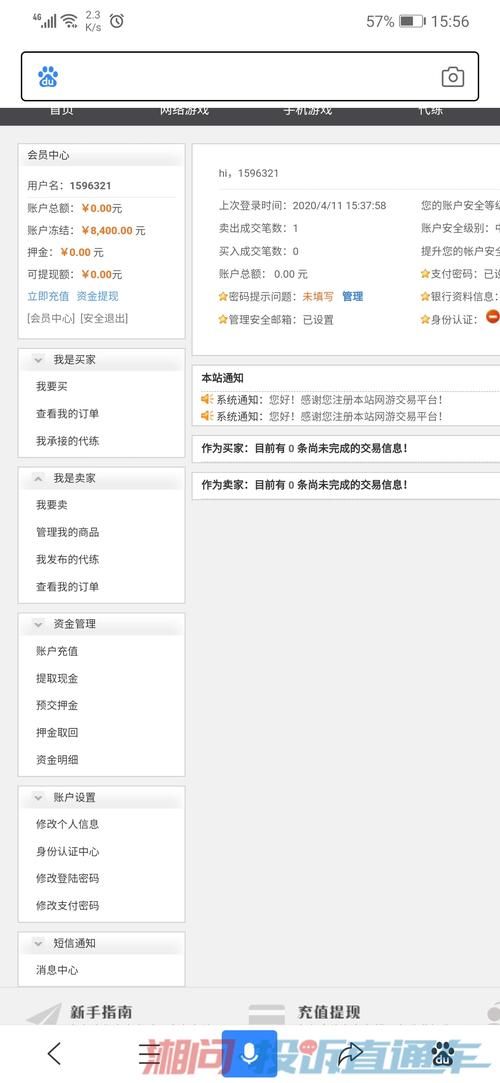This screenshot has width=500, height=1083.
Task: Click the Baidu search input field
Action: pos(250,77)
